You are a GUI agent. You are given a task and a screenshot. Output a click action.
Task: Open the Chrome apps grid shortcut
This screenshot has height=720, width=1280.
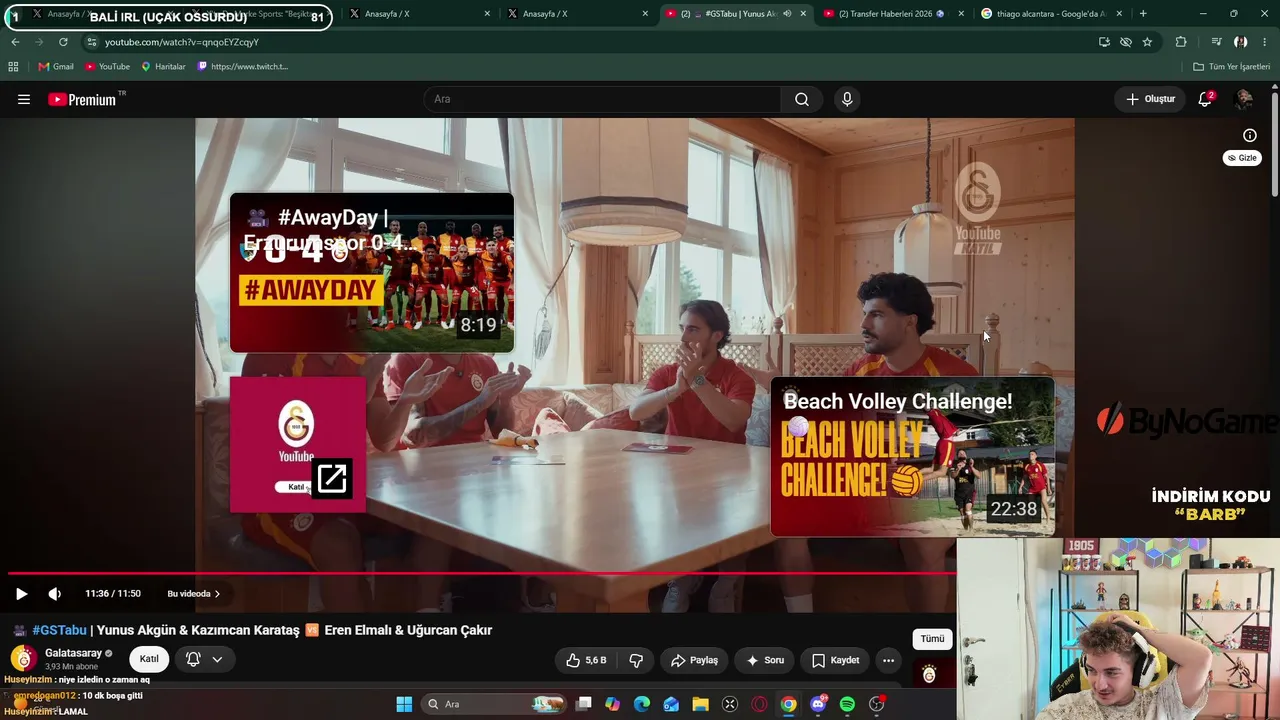pyautogui.click(x=13, y=67)
